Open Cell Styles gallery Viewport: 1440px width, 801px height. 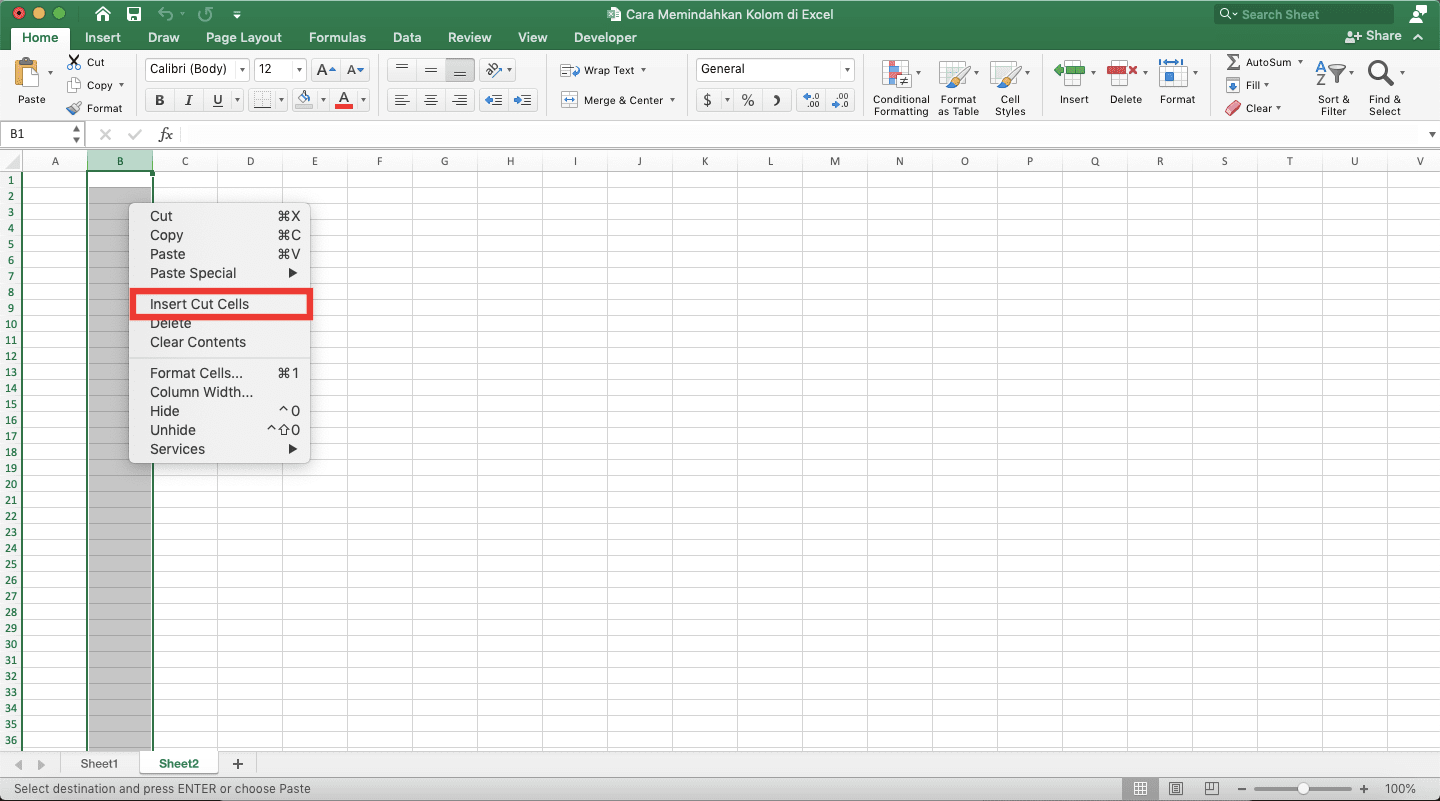pyautogui.click(x=1010, y=87)
